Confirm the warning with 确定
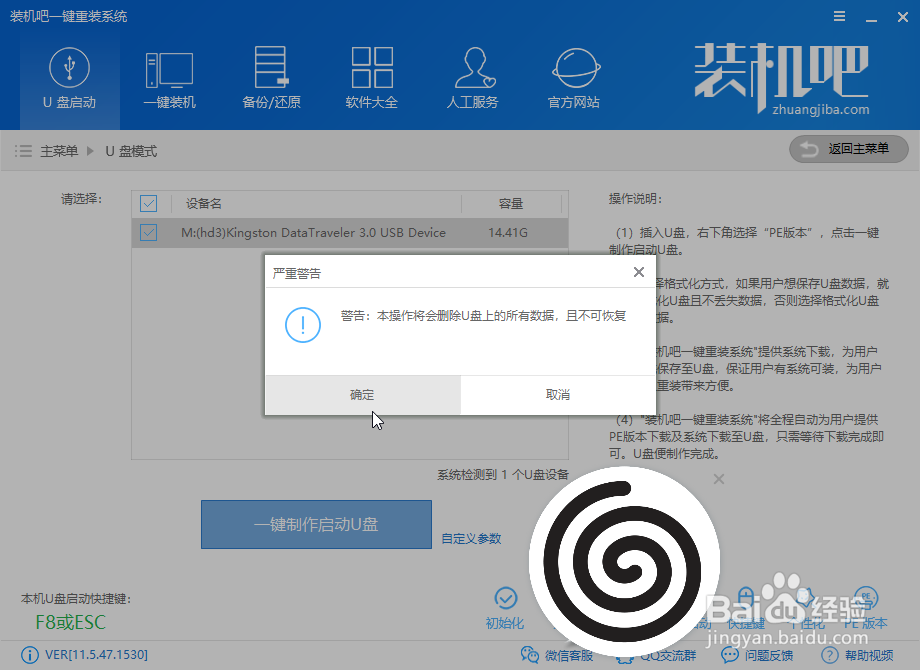This screenshot has width=920, height=670. pyautogui.click(x=363, y=395)
